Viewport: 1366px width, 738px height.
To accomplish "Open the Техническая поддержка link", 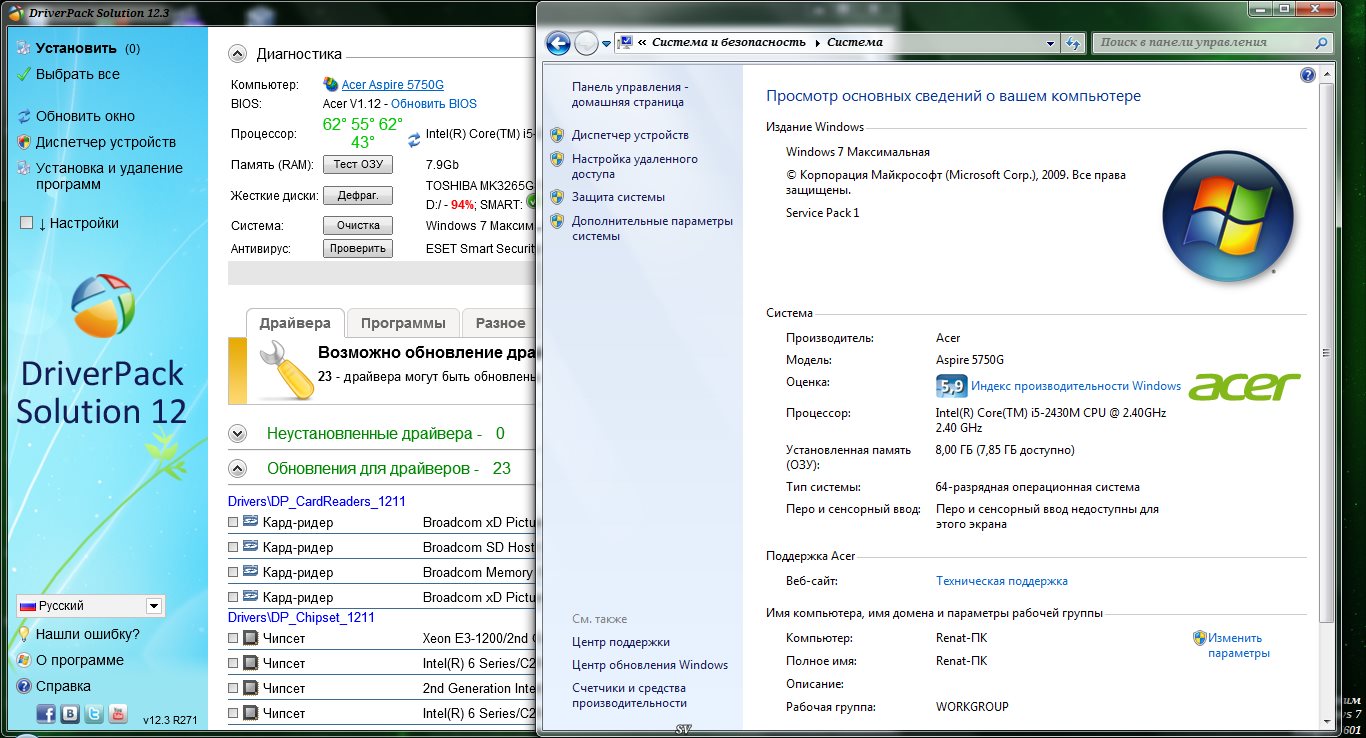I will tap(1001, 581).
